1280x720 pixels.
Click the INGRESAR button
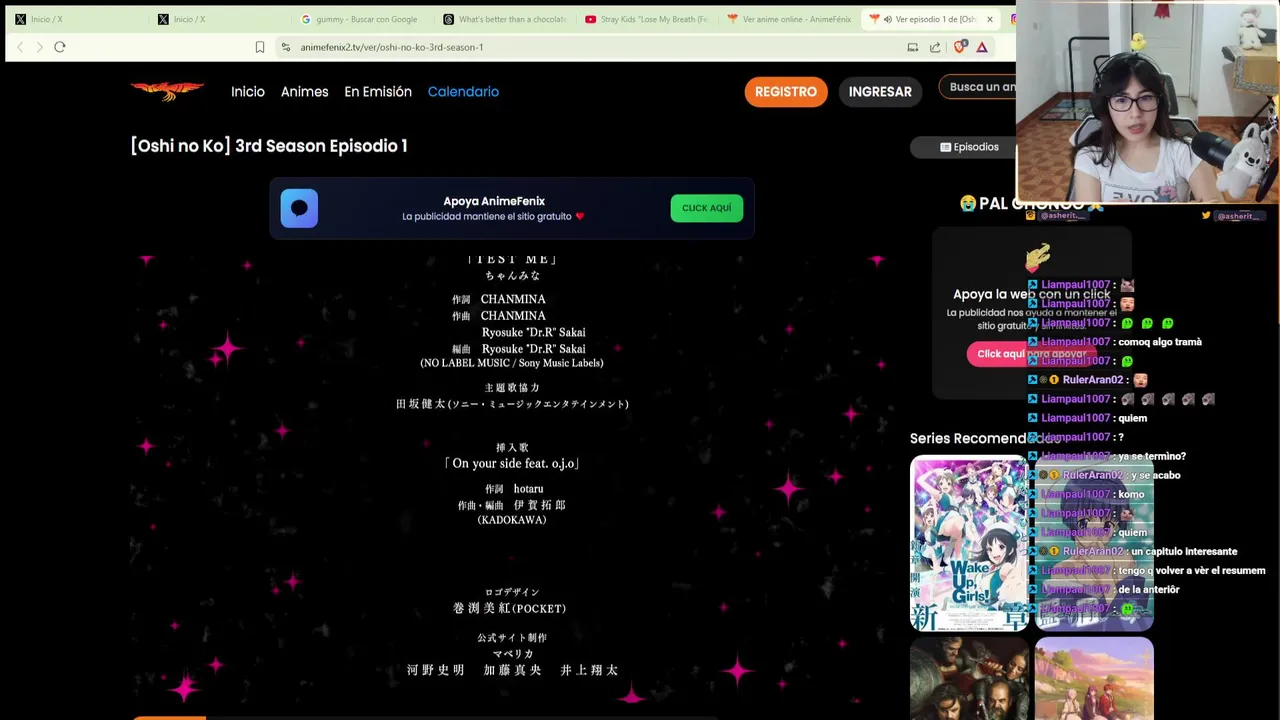(880, 91)
